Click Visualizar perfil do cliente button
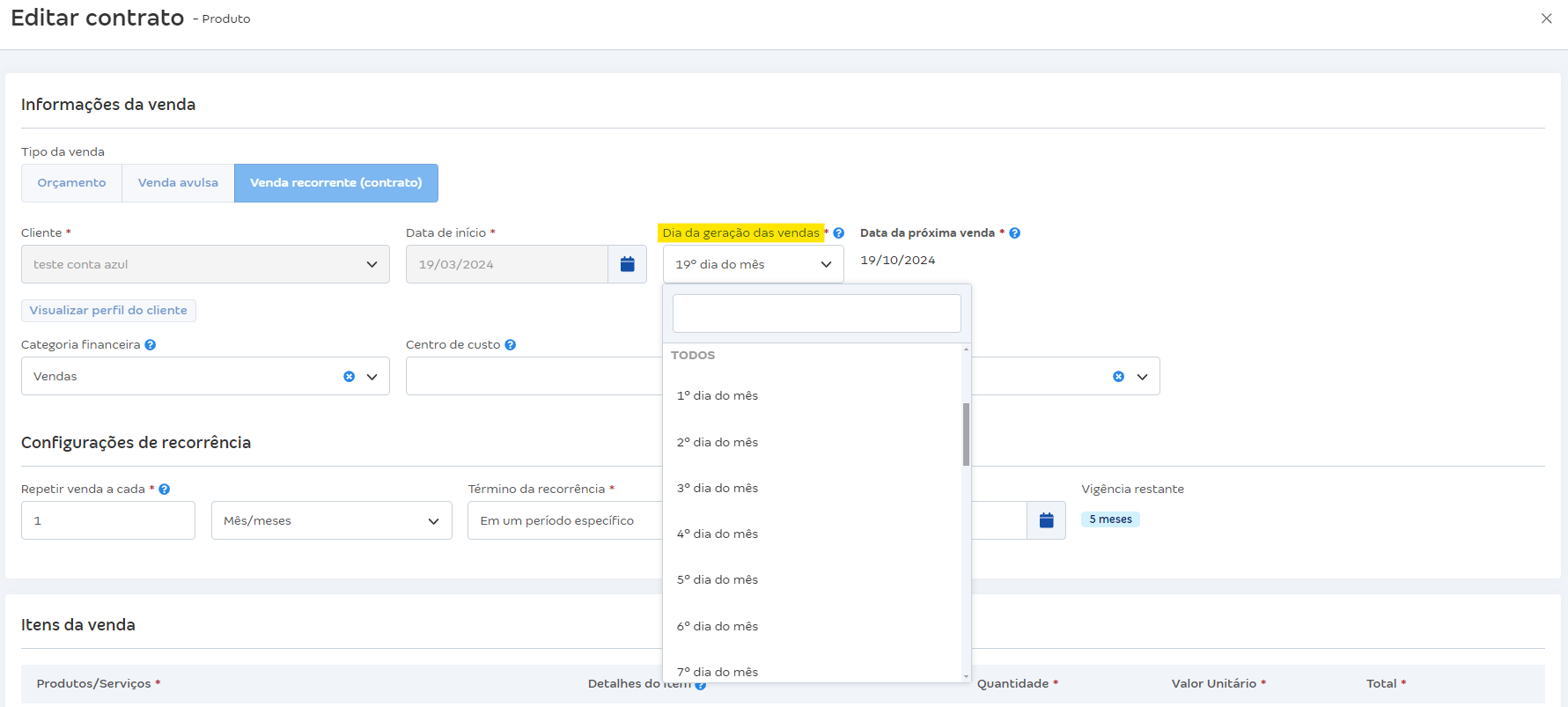The width and height of the screenshot is (1568, 707). 108,311
